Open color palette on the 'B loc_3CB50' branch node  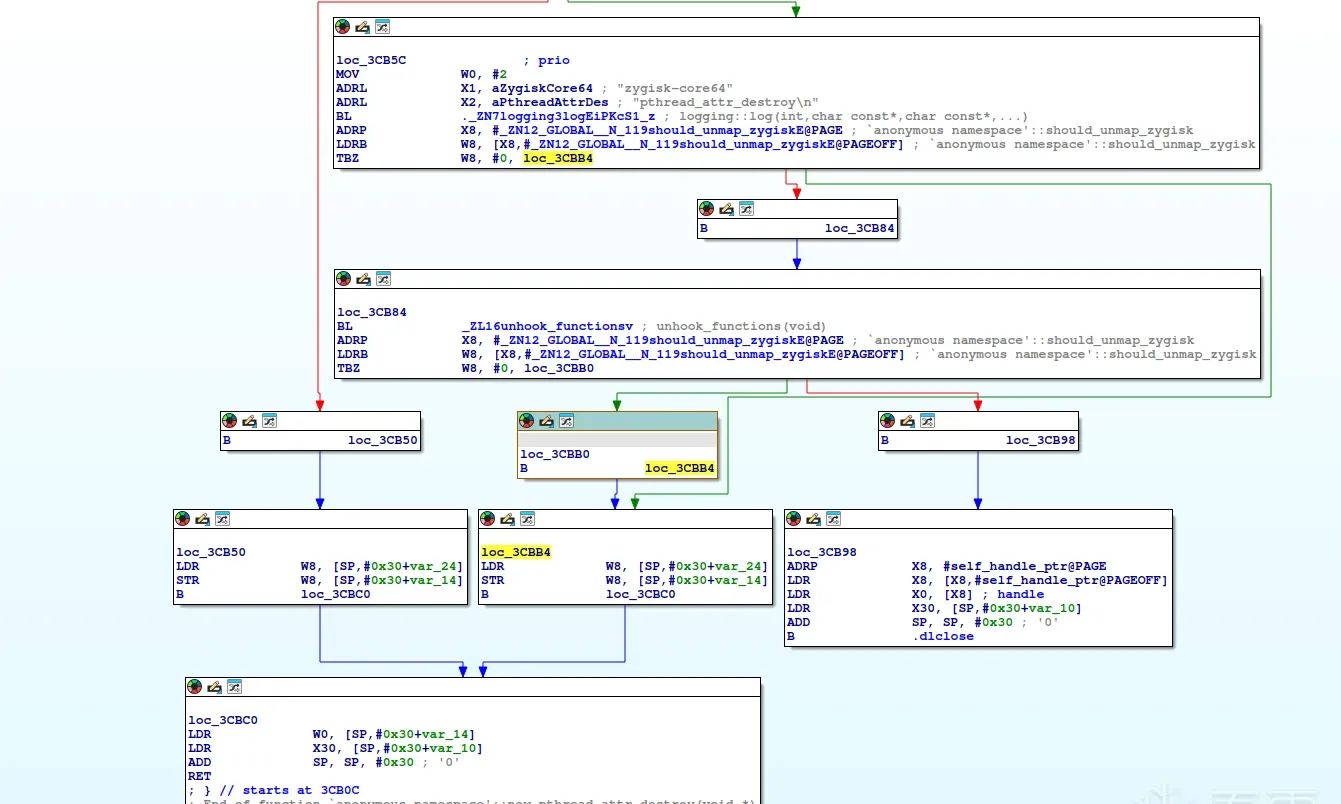[x=230, y=421]
